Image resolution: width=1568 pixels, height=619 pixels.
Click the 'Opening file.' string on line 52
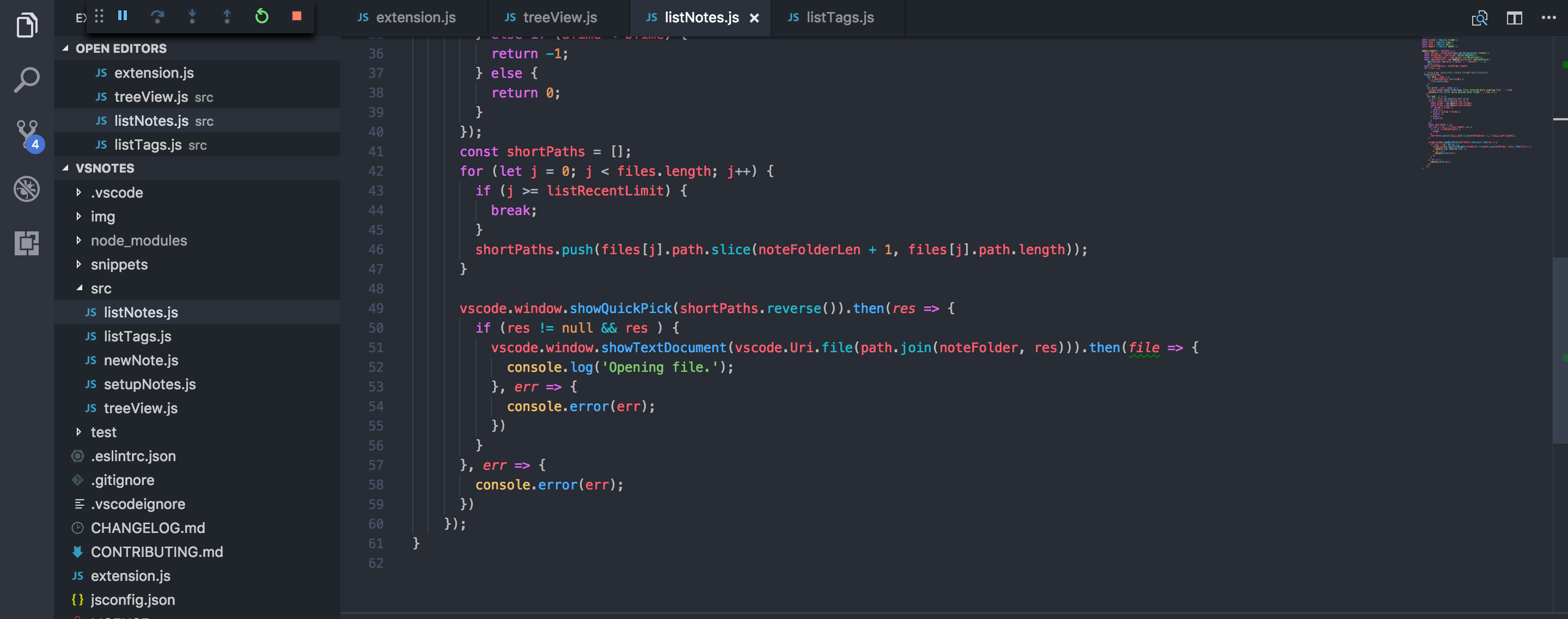pos(661,367)
